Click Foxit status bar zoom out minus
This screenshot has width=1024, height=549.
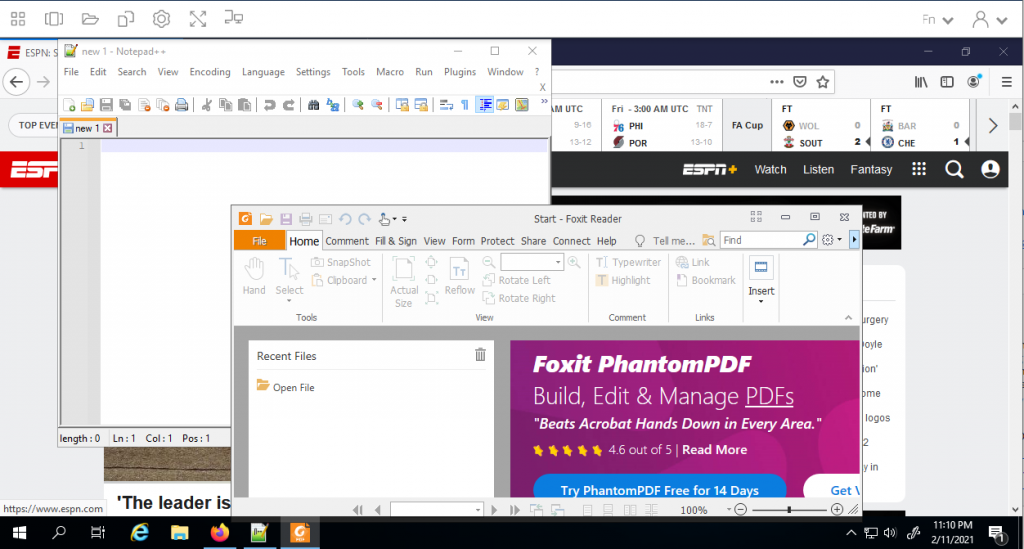(741, 509)
